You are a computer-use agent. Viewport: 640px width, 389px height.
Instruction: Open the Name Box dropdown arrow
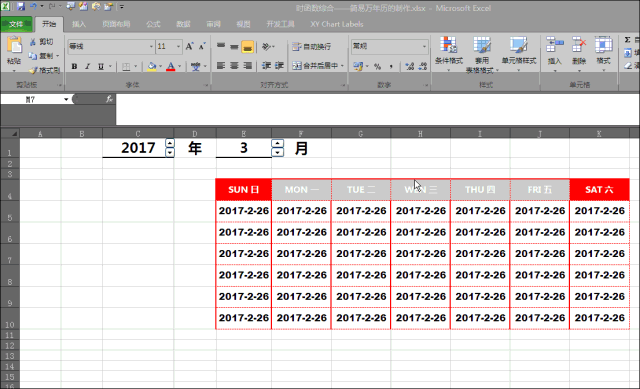66,99
